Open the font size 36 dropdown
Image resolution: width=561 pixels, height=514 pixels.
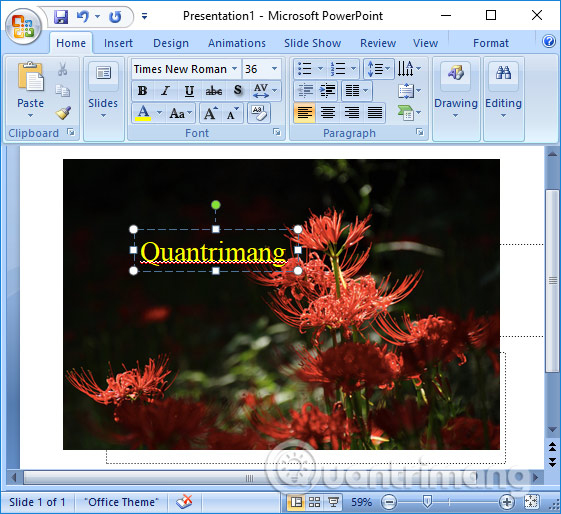point(274,69)
